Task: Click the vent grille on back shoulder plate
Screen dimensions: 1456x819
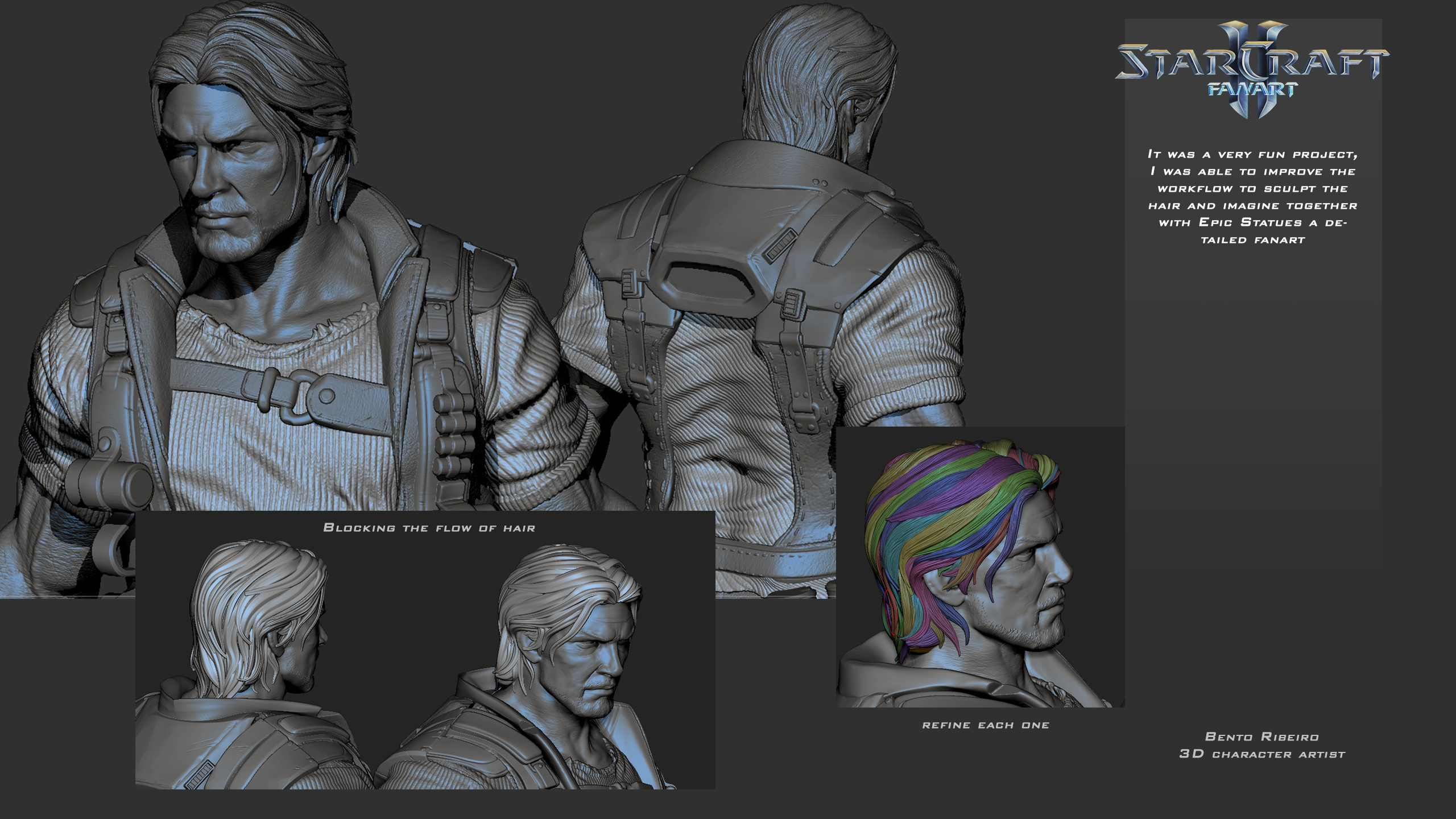Action: click(x=780, y=246)
